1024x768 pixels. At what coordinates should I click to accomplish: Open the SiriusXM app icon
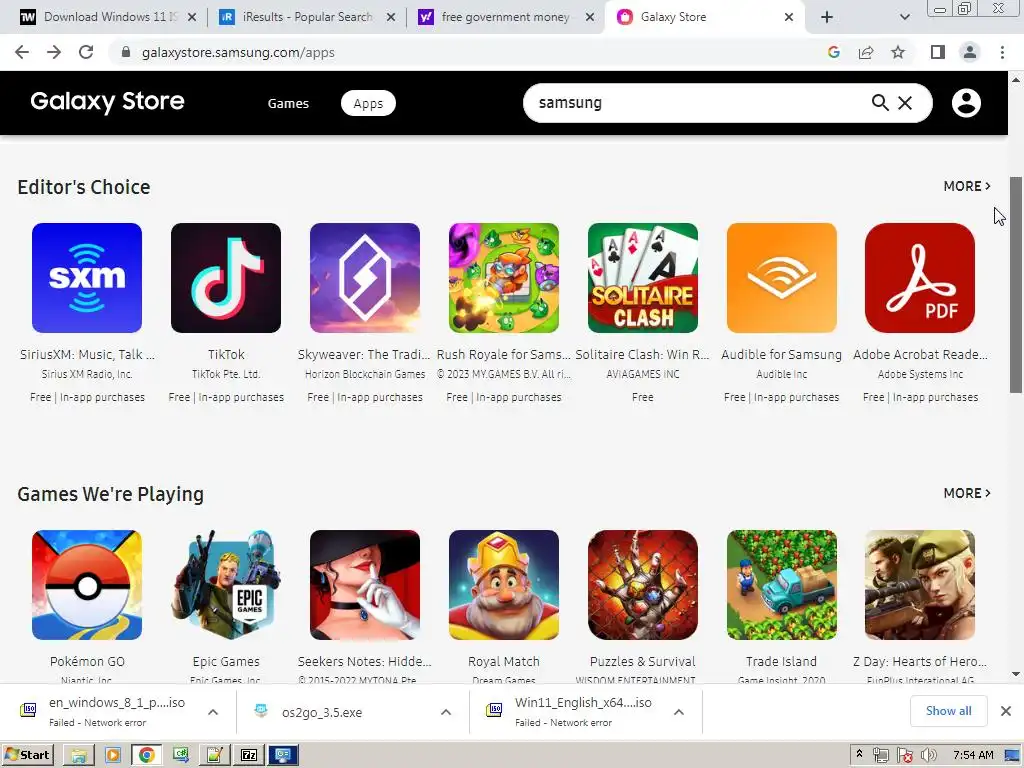pos(87,278)
